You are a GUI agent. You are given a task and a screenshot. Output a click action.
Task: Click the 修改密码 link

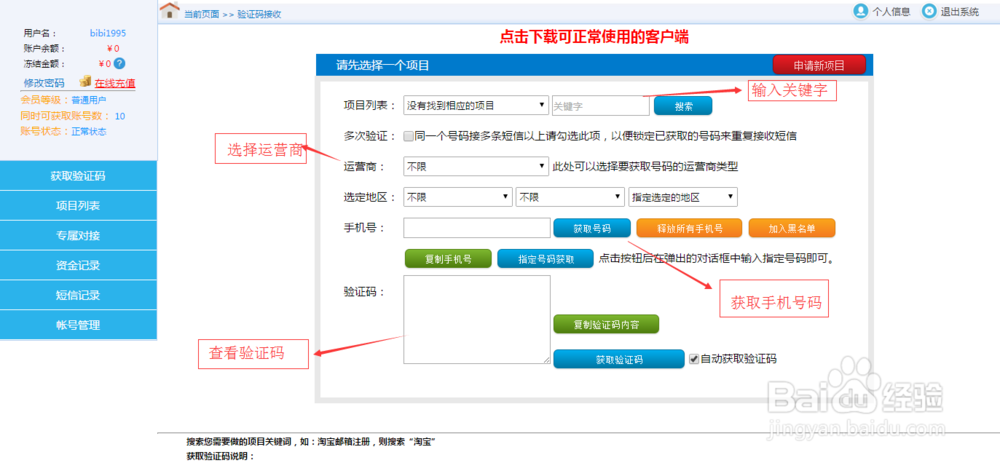(44, 82)
